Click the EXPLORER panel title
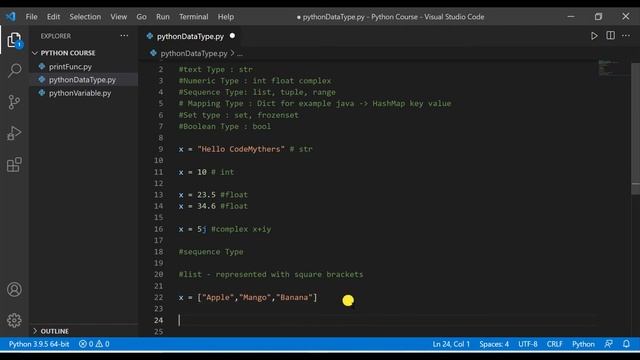The height and width of the screenshot is (360, 640). click(56, 36)
